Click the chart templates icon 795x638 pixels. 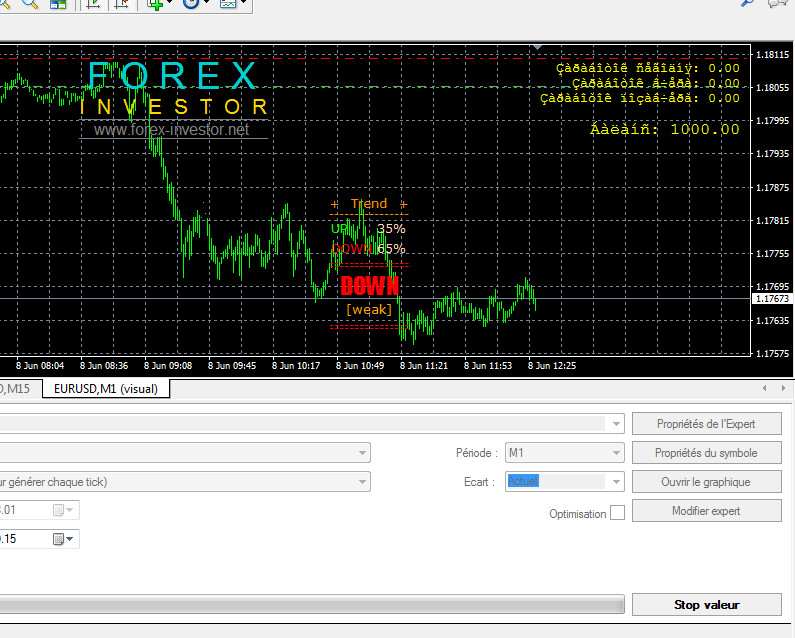pos(229,4)
